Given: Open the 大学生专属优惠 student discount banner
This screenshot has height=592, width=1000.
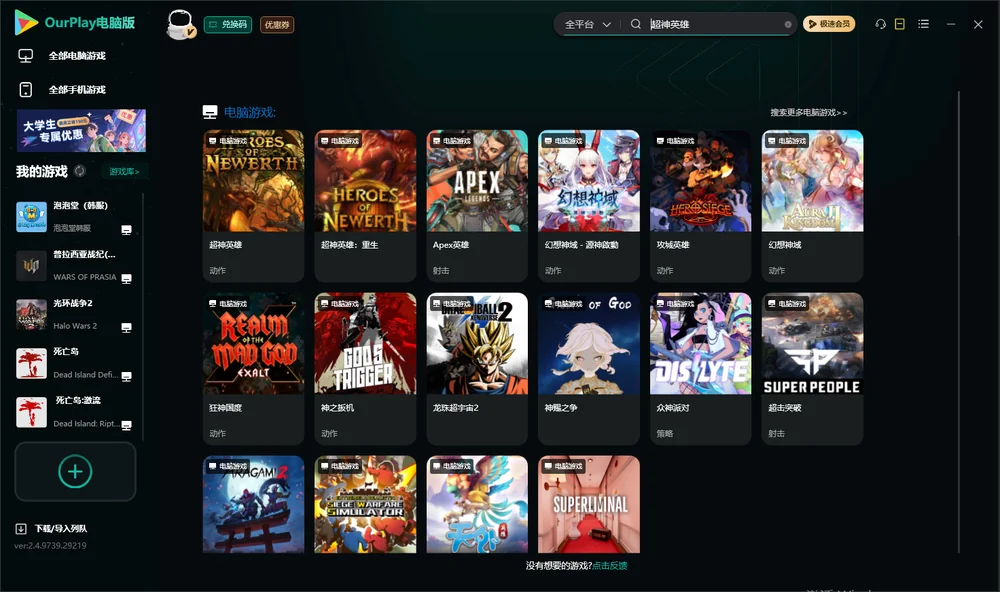Looking at the screenshot, I should (x=81, y=131).
